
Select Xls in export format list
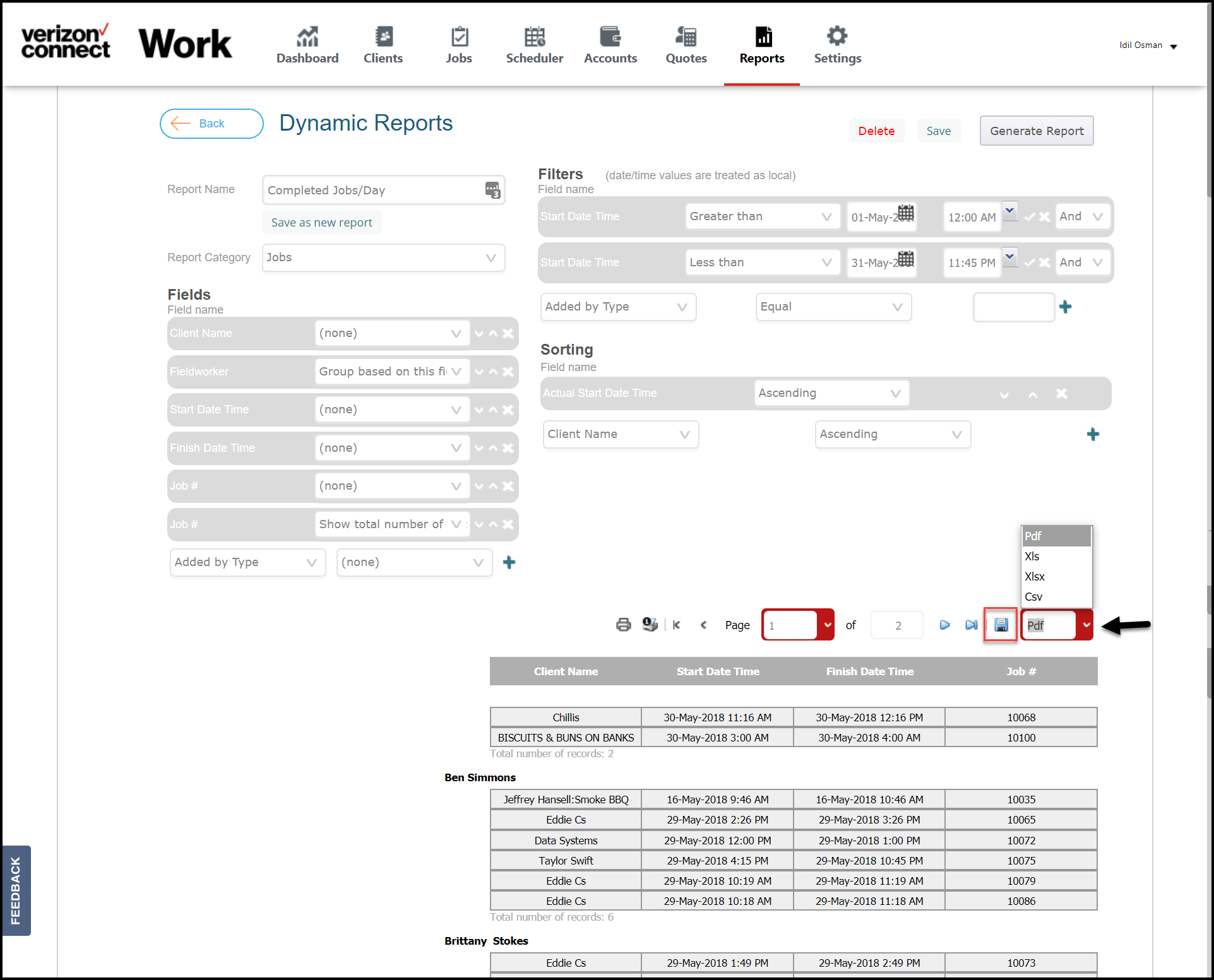(x=1056, y=557)
